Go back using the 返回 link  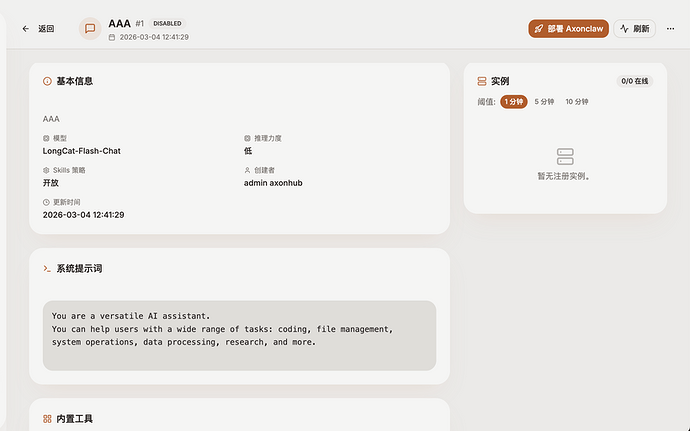[x=46, y=29]
